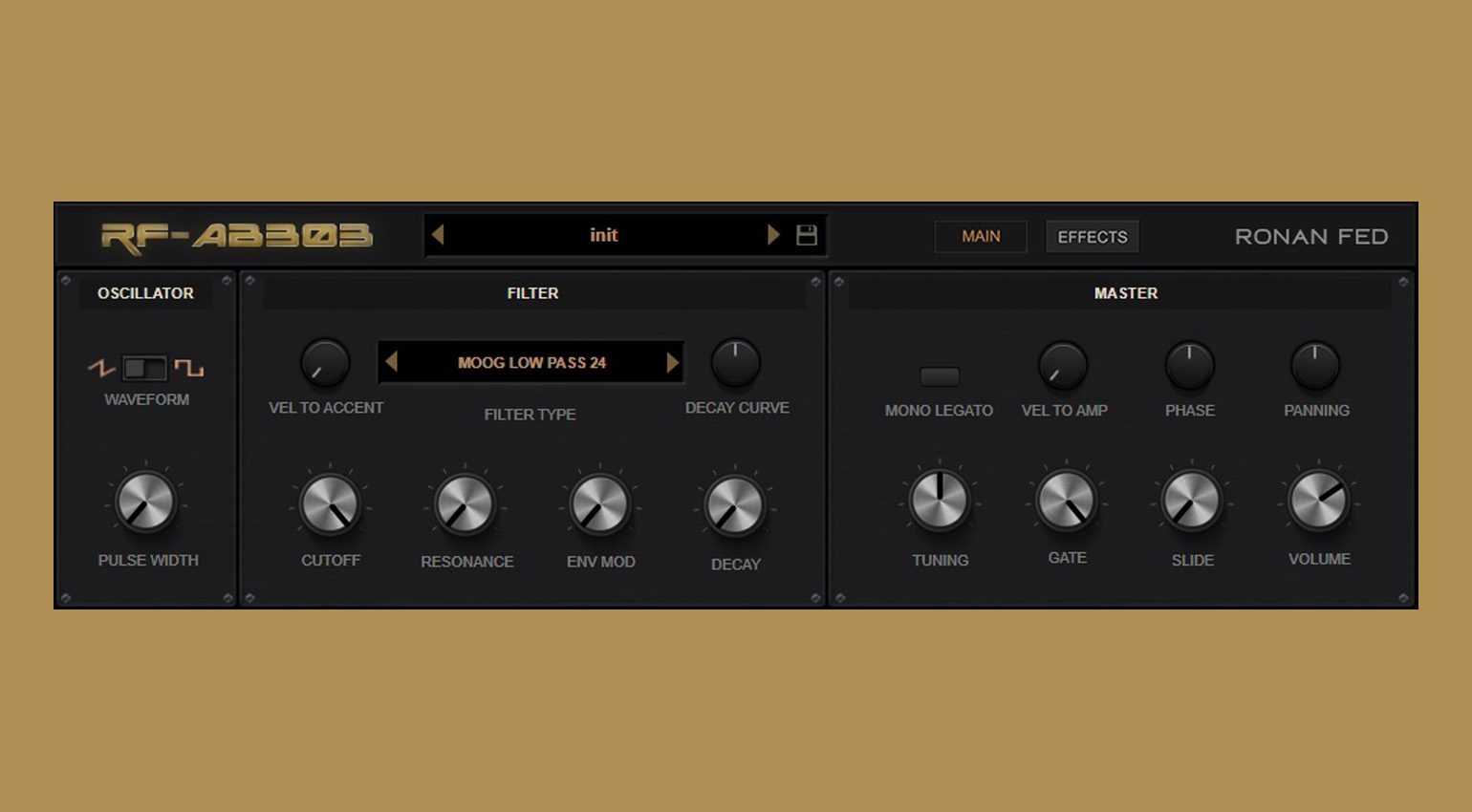Click the CUTOFF label
Viewport: 1472px width, 812px height.
pyautogui.click(x=331, y=561)
